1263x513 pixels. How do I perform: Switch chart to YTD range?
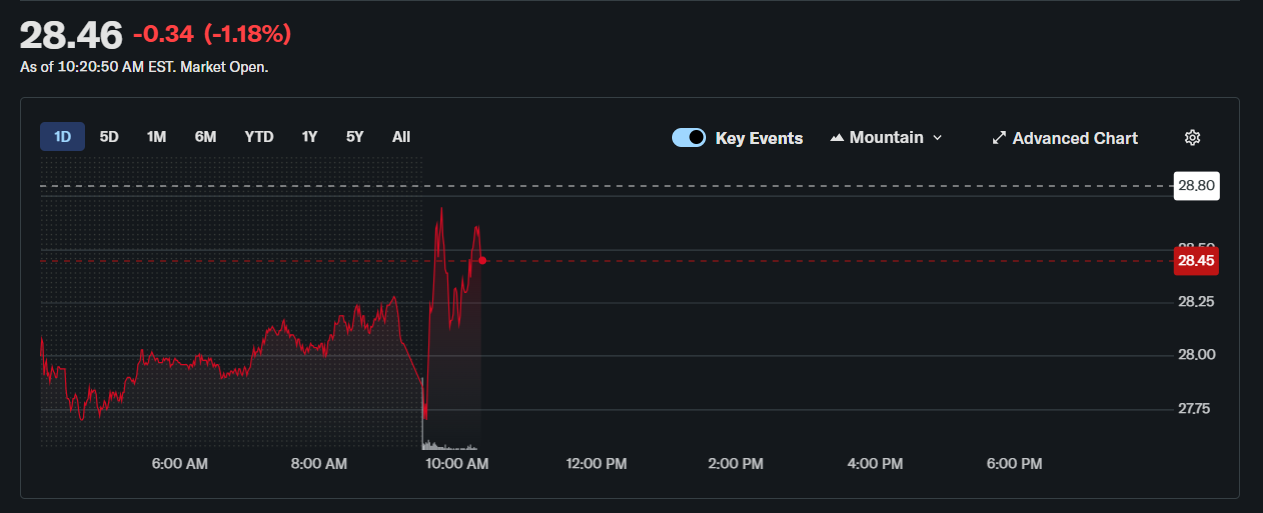click(259, 137)
